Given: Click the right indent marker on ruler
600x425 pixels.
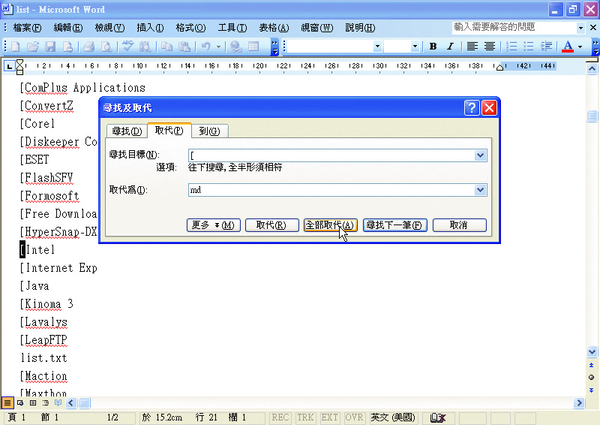Looking at the screenshot, I should pyautogui.click(x=499, y=68).
